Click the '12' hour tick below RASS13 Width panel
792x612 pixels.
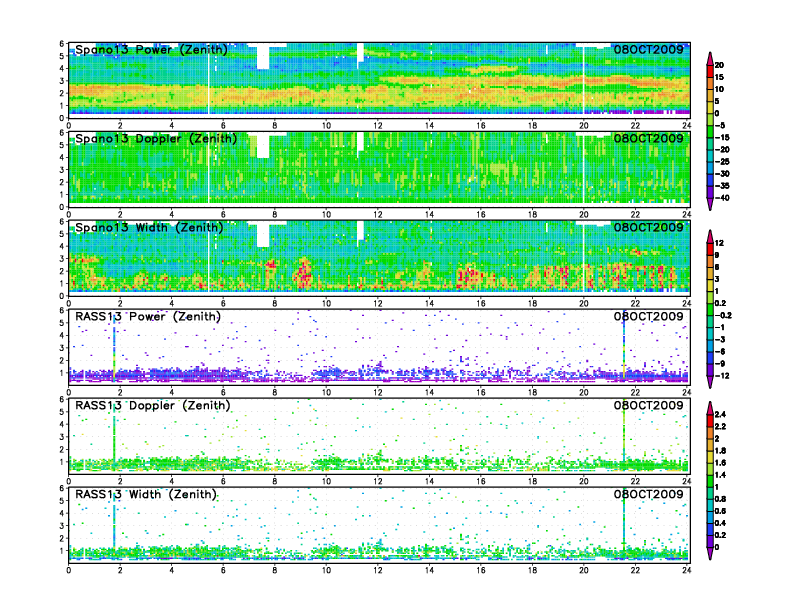coord(377,570)
